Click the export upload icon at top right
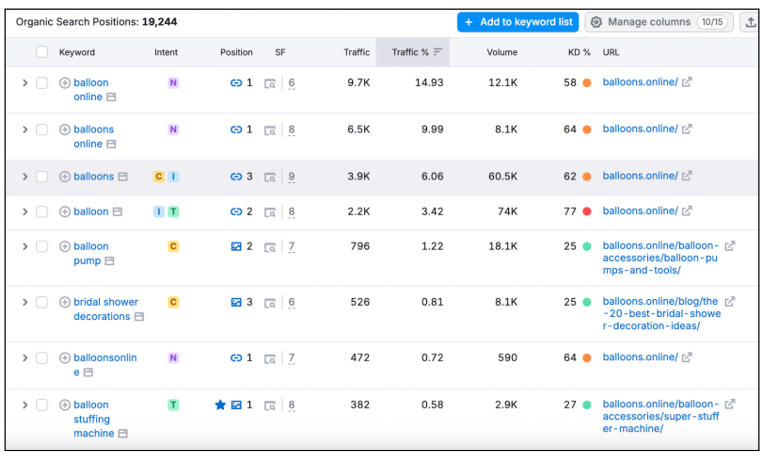767x457 pixels. coord(750,22)
